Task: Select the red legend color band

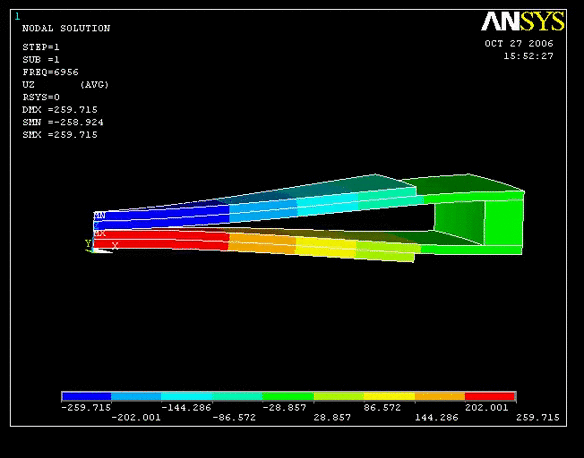Action: click(490, 396)
